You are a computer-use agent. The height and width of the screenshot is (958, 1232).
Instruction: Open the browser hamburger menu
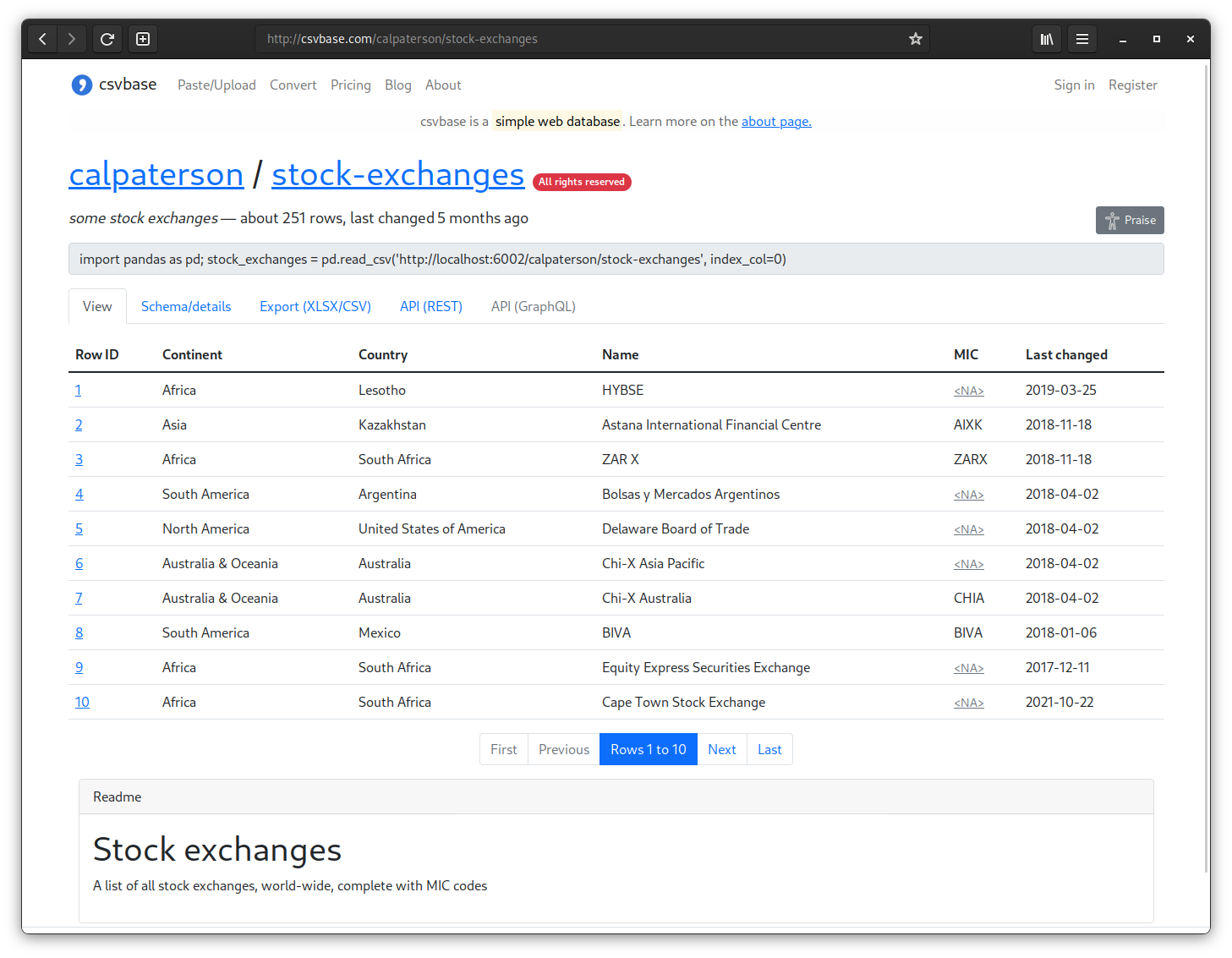1081,39
